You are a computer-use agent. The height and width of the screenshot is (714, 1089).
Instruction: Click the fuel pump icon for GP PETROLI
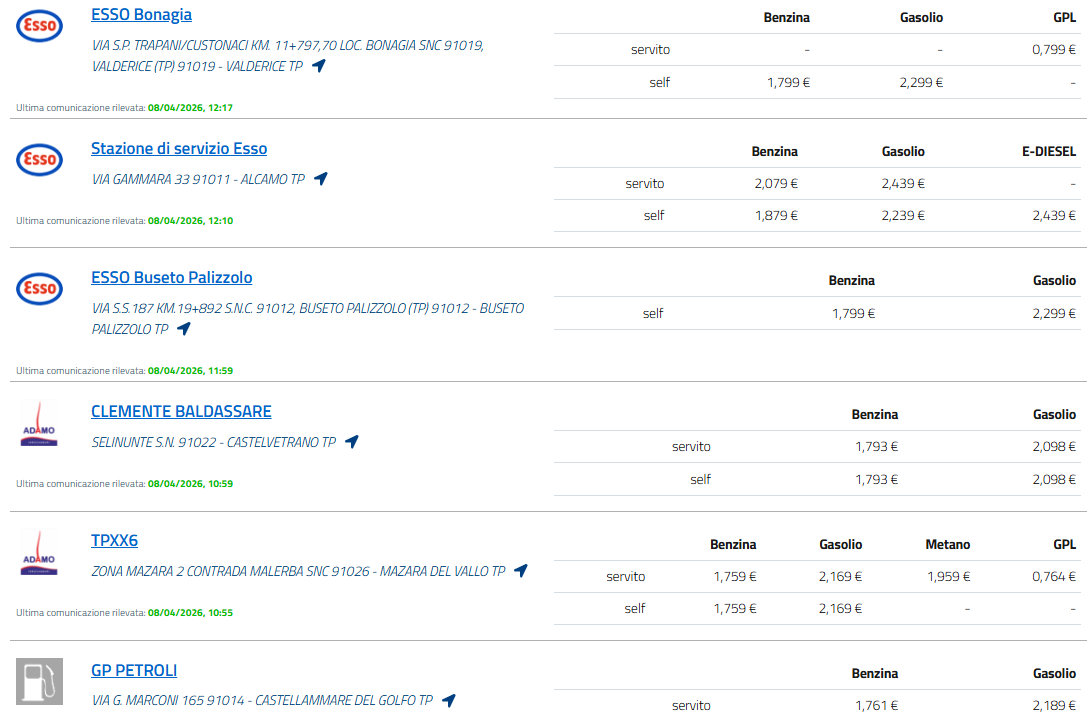[40, 681]
